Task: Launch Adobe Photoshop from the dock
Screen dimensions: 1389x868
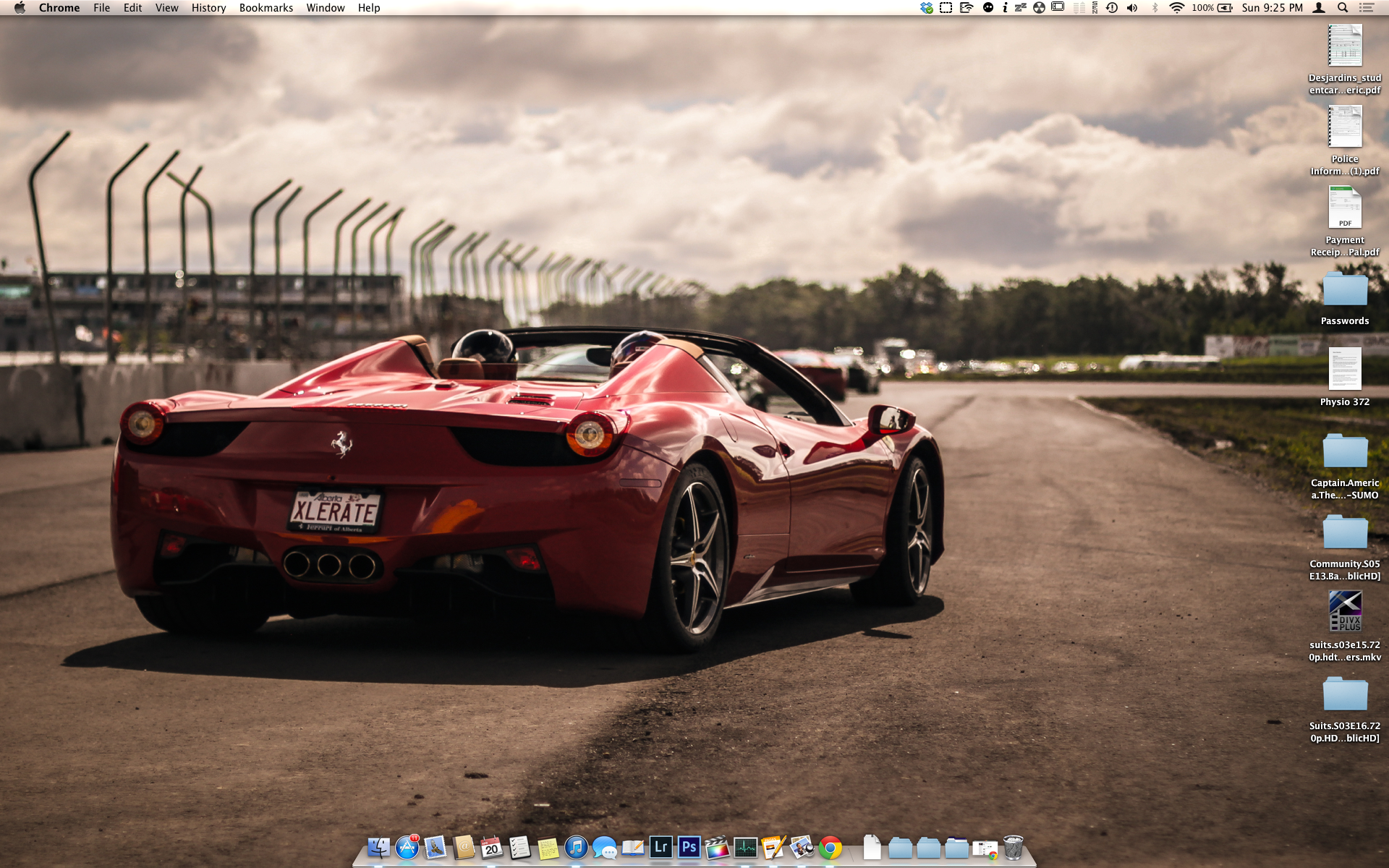Action: (689, 847)
